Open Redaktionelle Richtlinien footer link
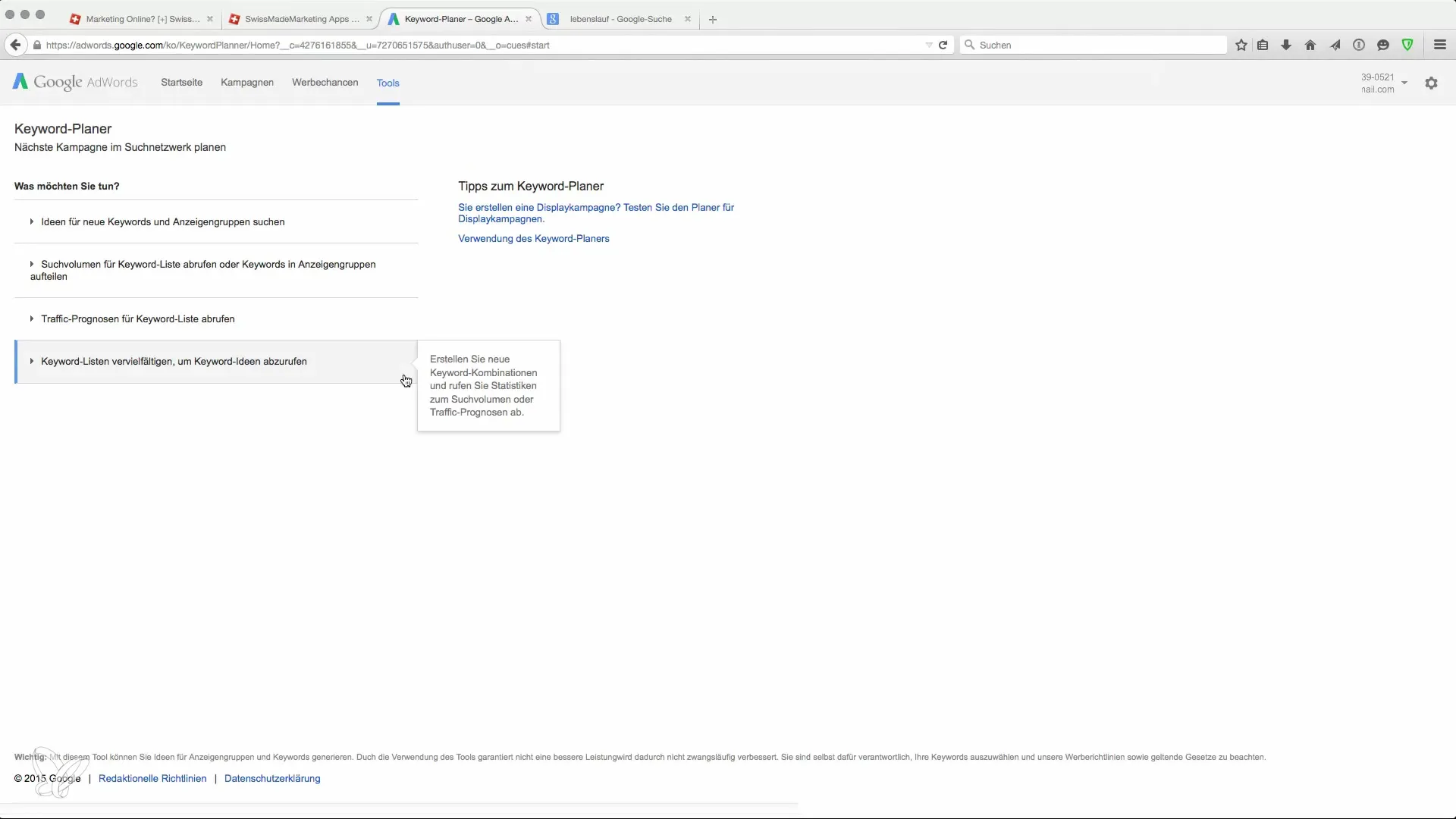1456x819 pixels. (152, 778)
